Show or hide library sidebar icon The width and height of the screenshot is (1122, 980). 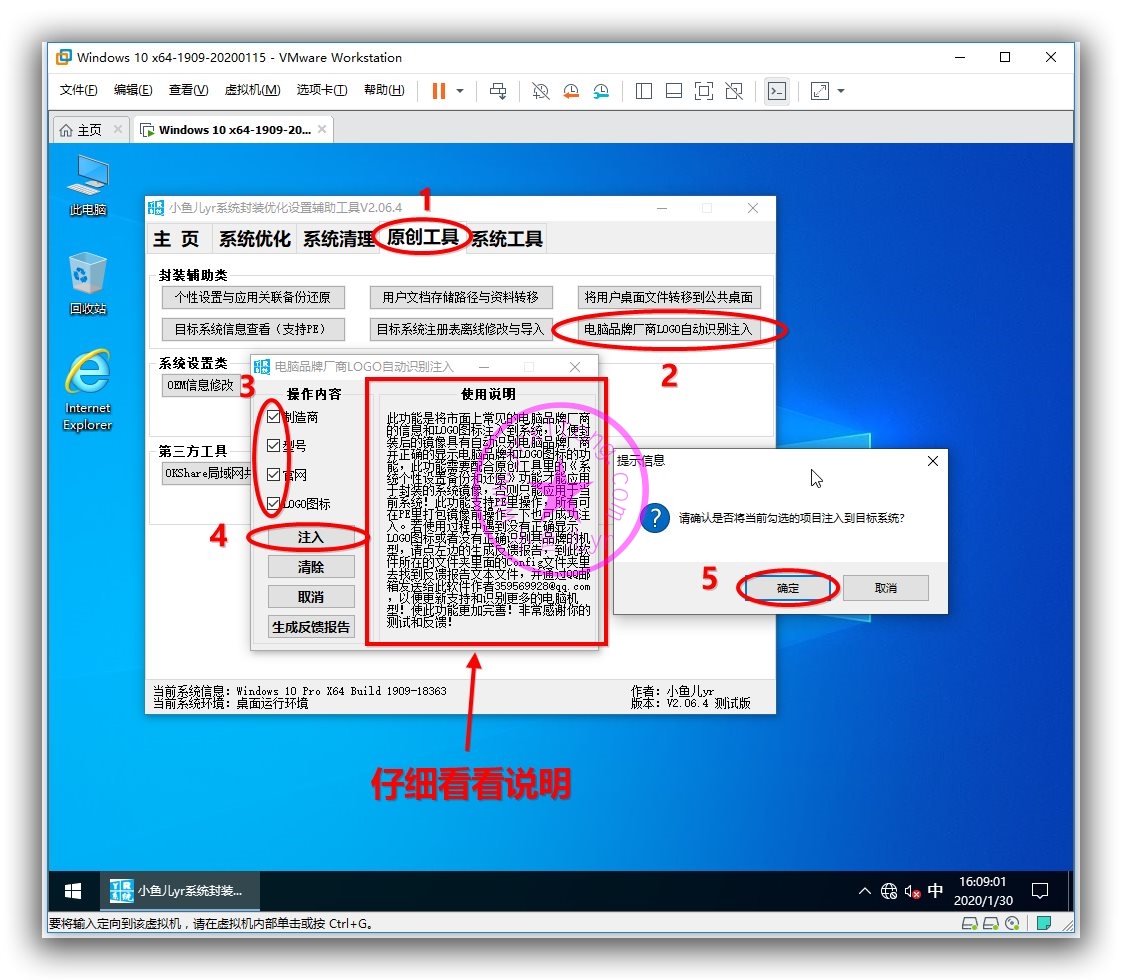644,91
